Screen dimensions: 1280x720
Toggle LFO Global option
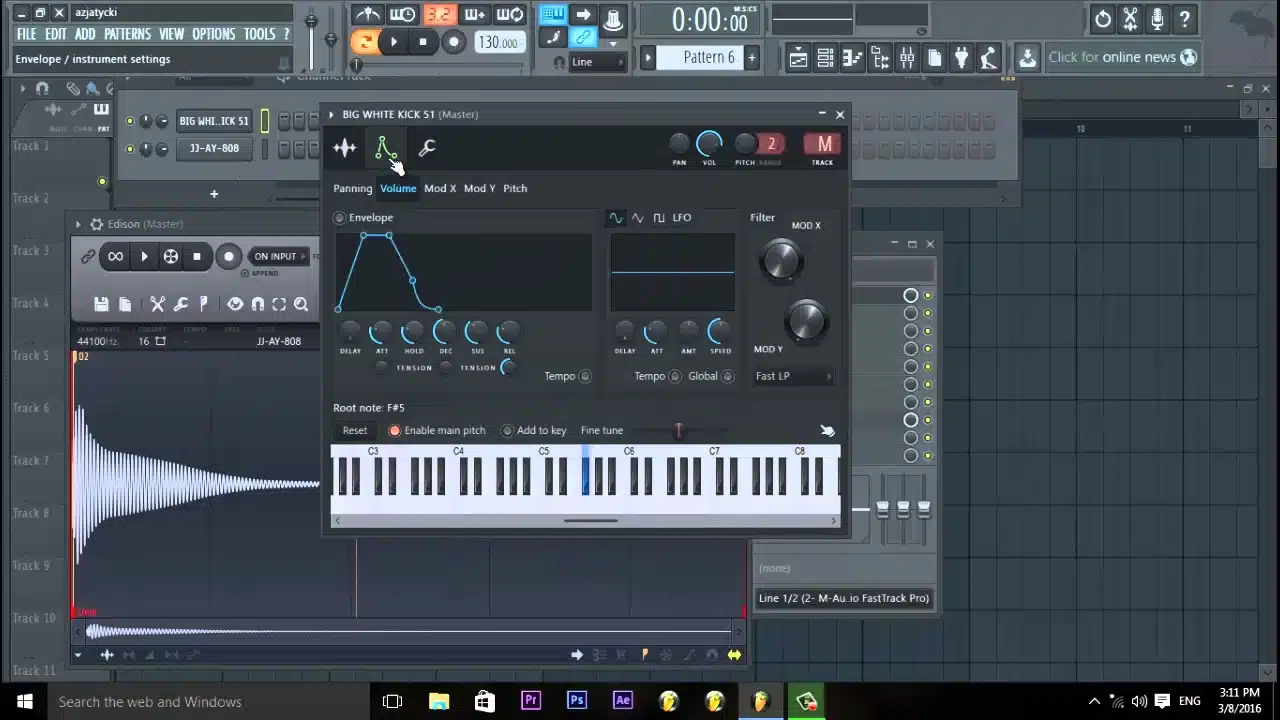[x=728, y=376]
